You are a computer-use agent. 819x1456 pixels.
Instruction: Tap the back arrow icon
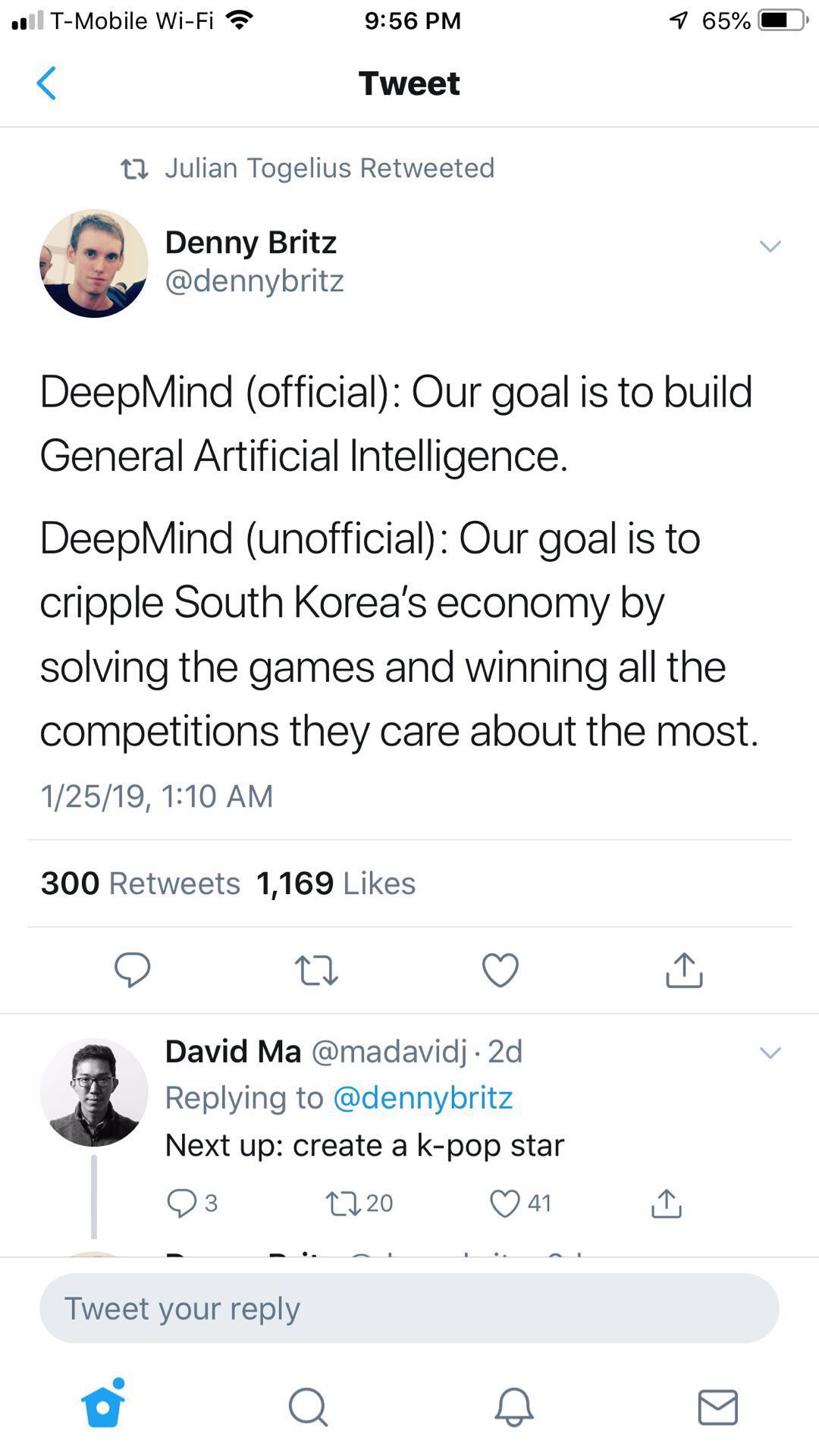click(x=47, y=83)
